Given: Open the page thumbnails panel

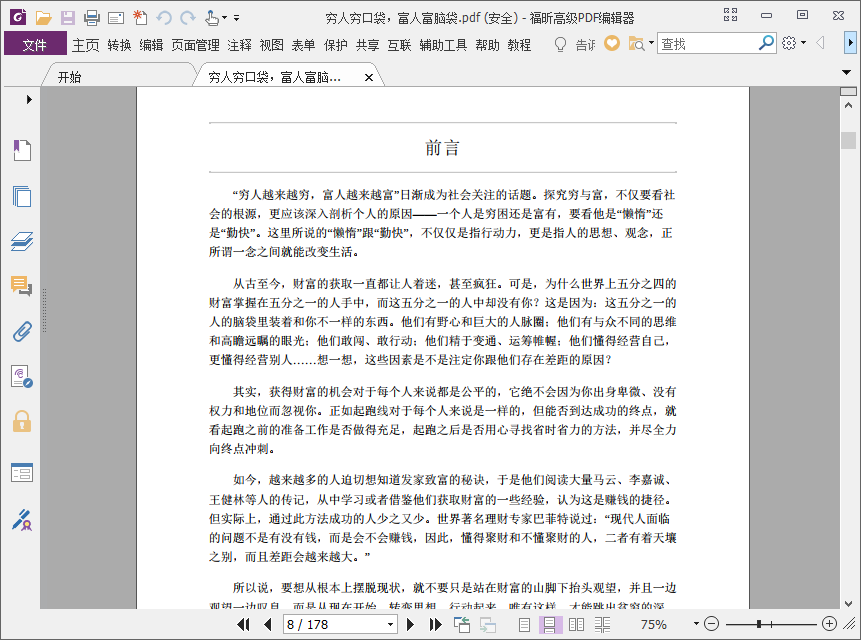Looking at the screenshot, I should [x=22, y=197].
